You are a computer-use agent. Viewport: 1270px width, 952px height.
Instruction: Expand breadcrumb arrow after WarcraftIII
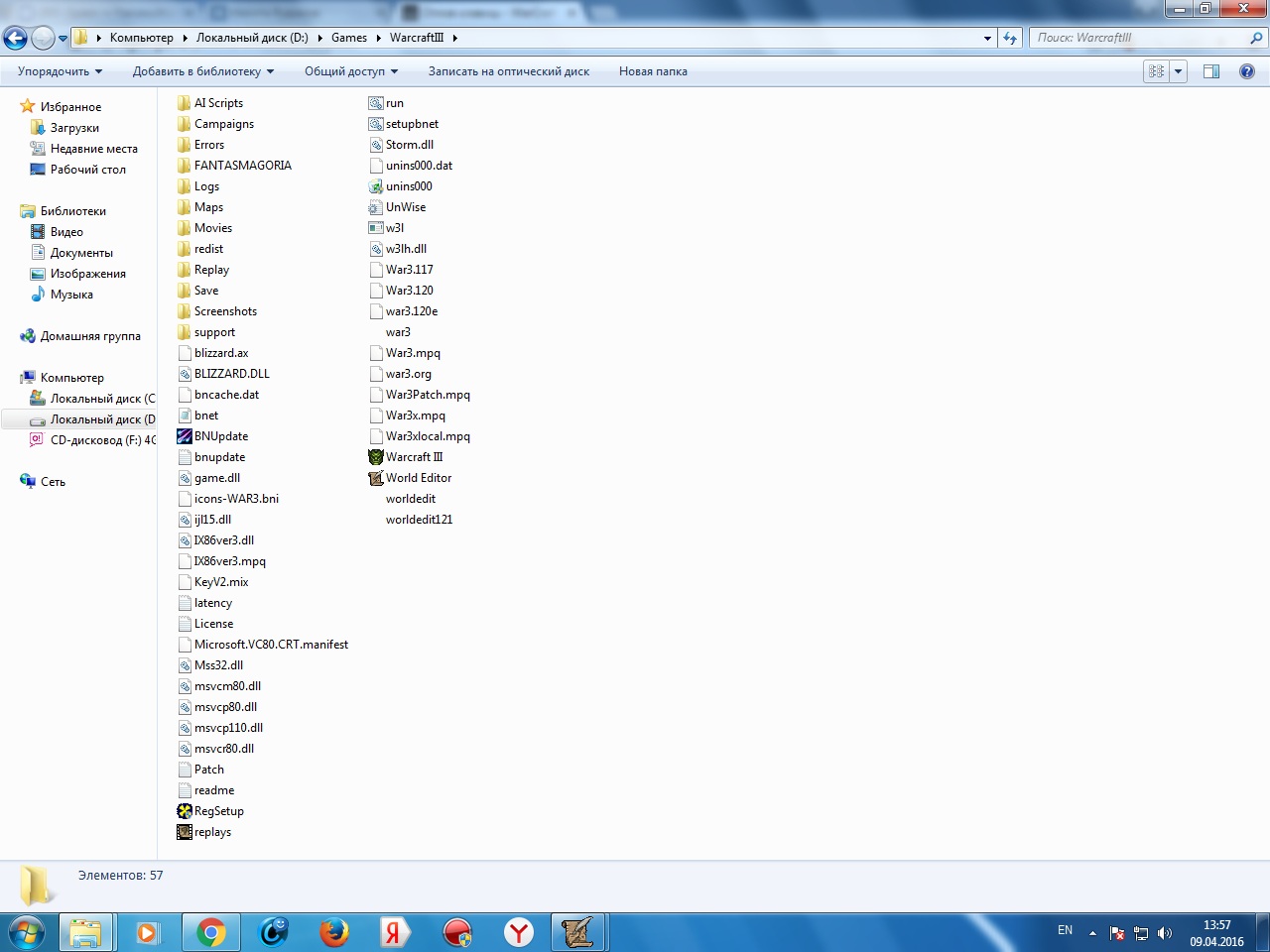coord(454,38)
